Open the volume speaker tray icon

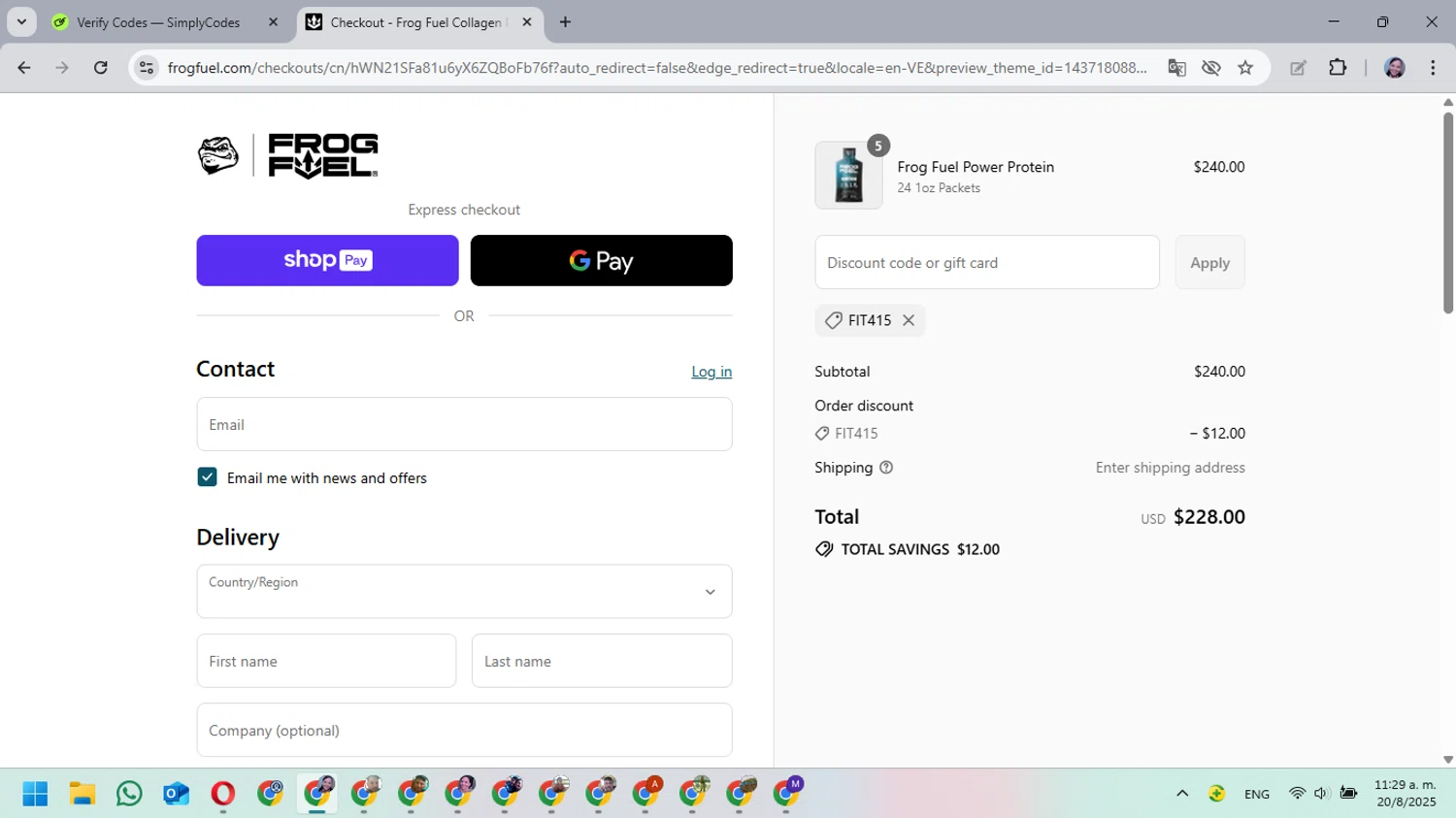point(1321,794)
